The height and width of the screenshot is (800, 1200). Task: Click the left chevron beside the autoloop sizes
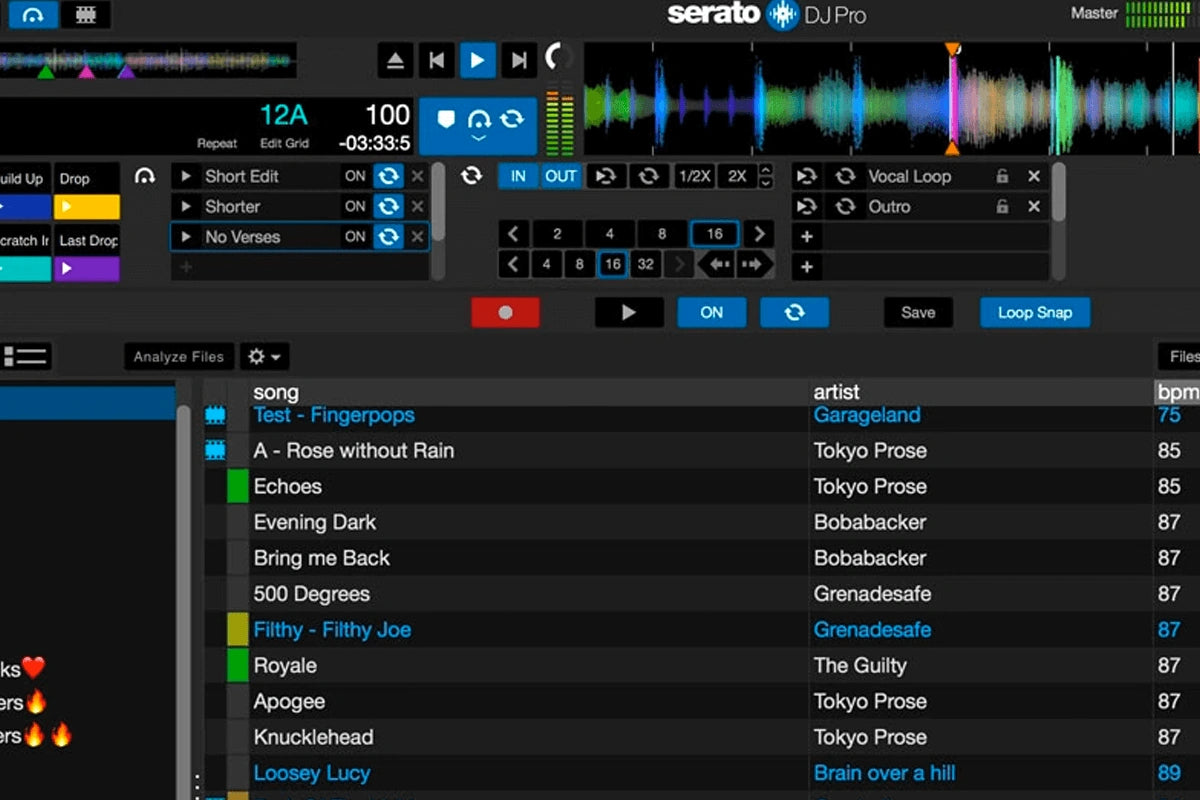[513, 233]
